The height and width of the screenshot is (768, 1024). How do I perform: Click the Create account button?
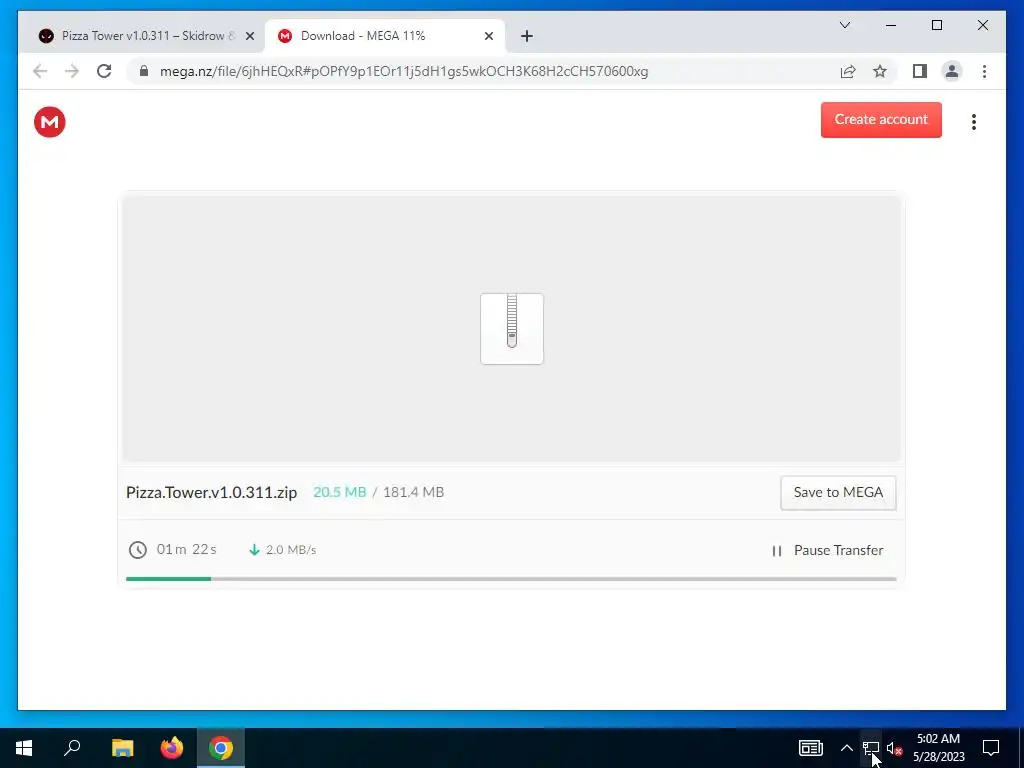coord(881,120)
